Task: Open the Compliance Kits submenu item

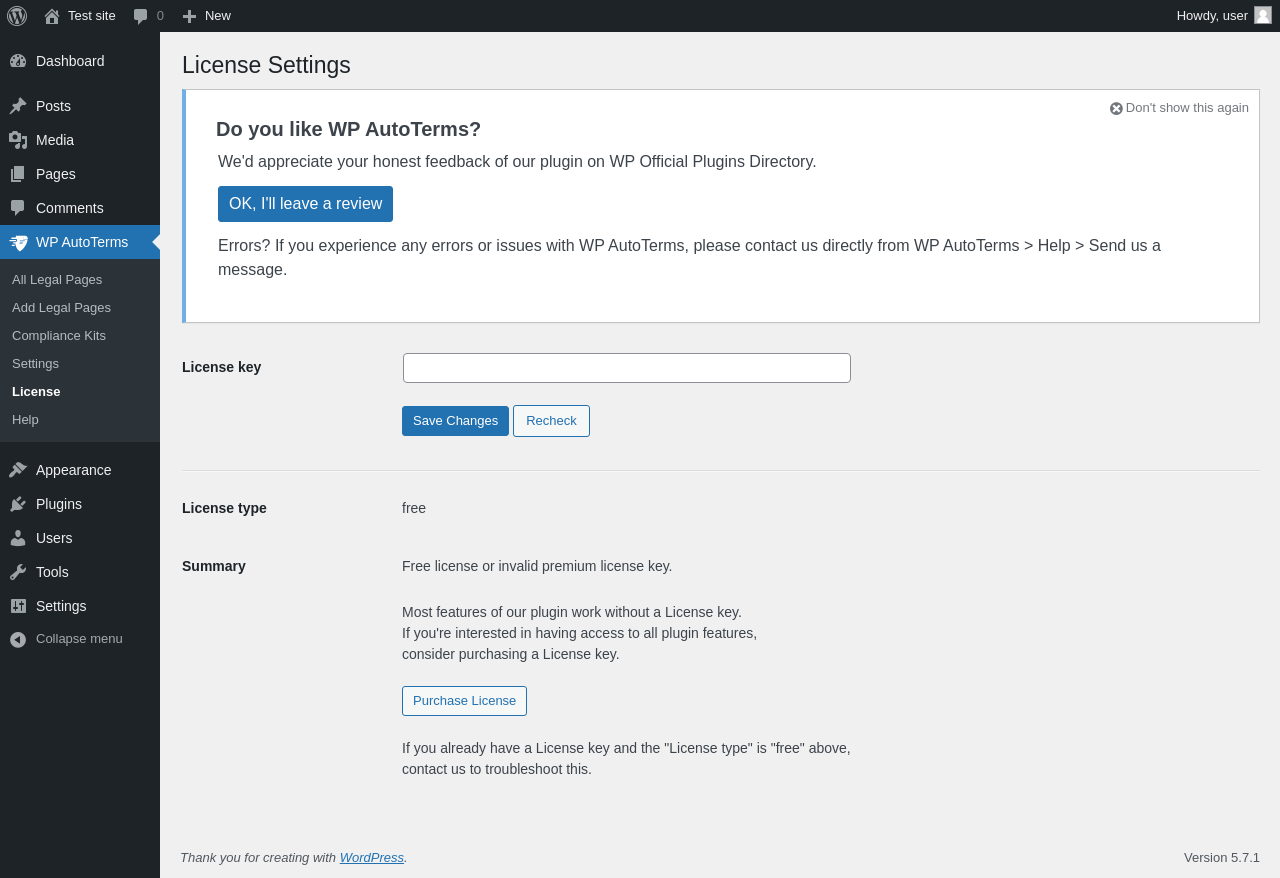Action: [59, 336]
